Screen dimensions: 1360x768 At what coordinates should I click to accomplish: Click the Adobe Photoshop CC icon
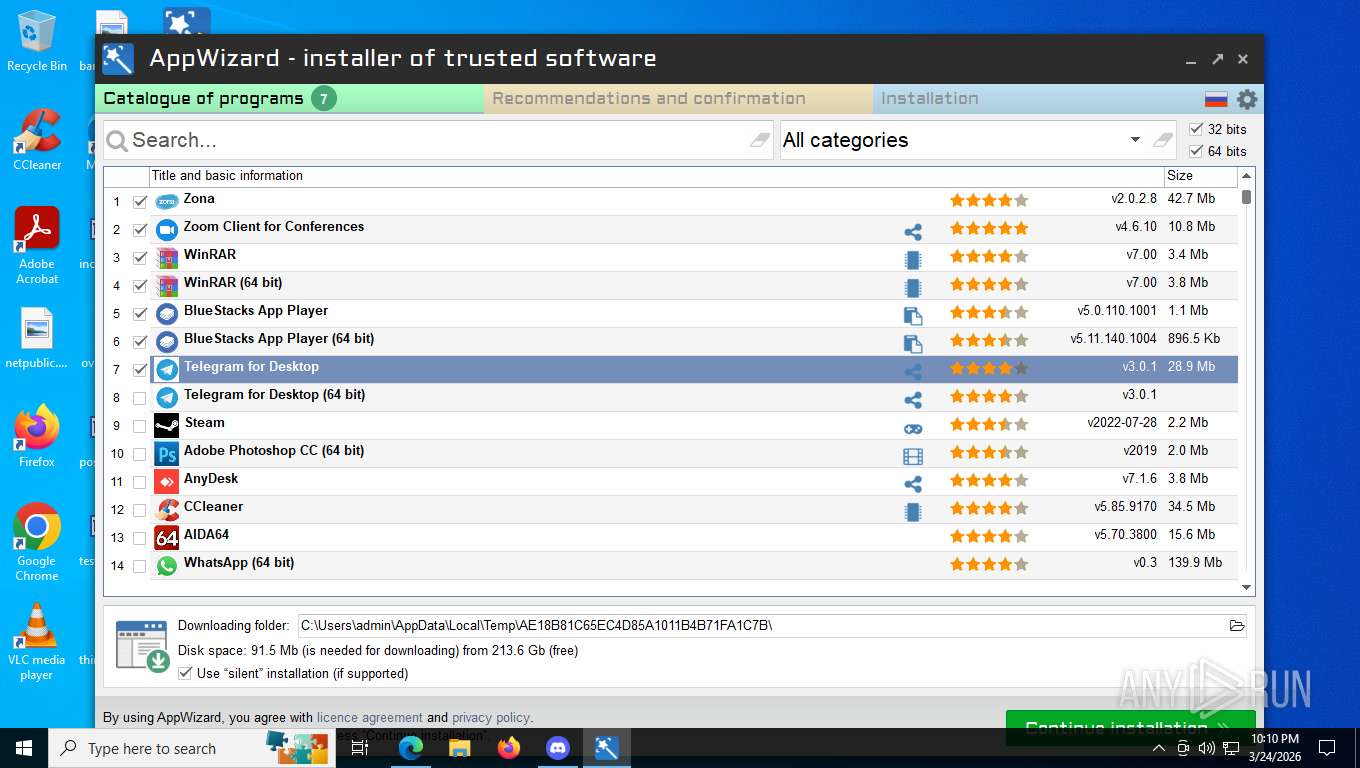[167, 453]
